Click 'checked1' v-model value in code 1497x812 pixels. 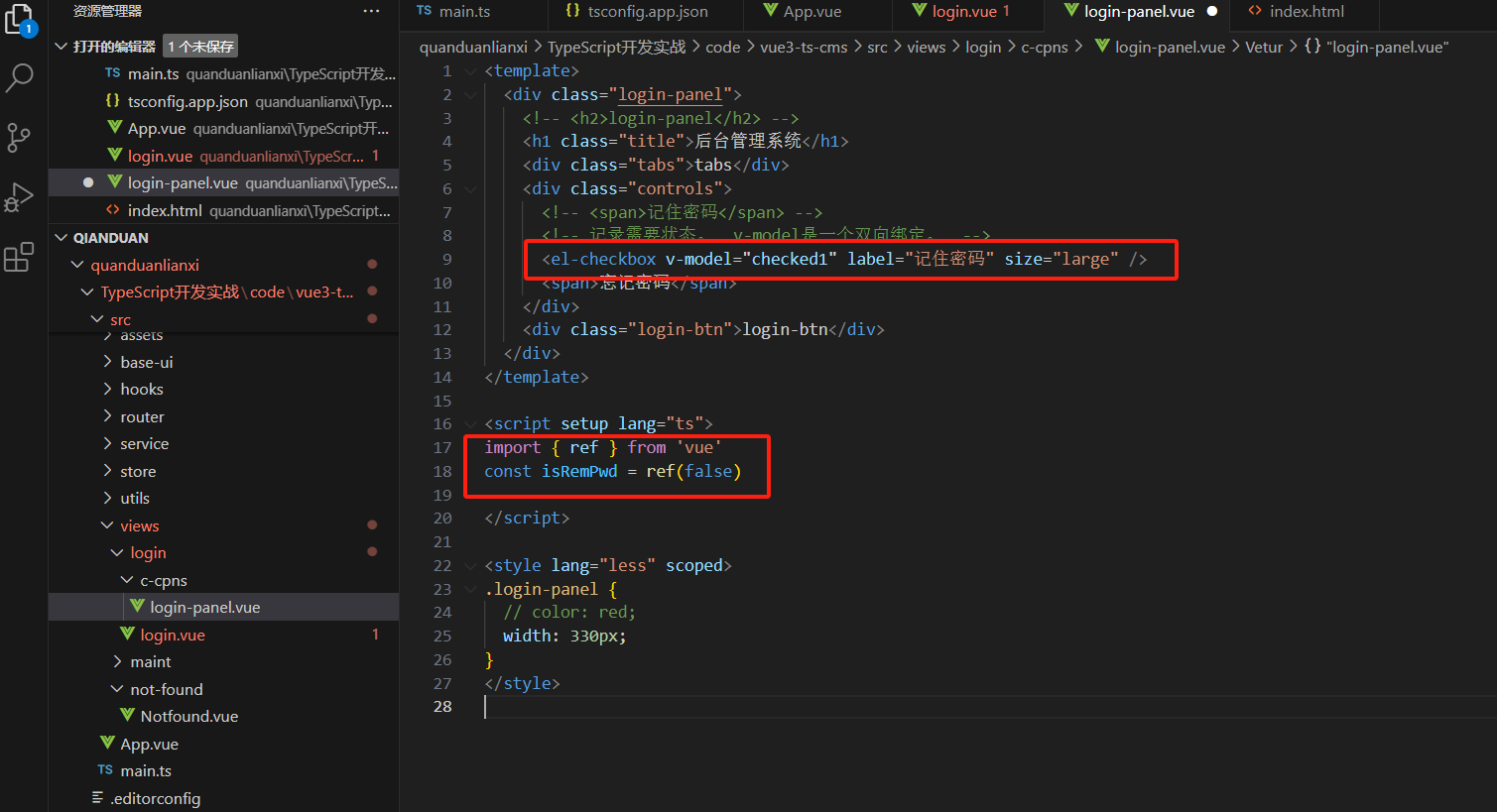789,259
